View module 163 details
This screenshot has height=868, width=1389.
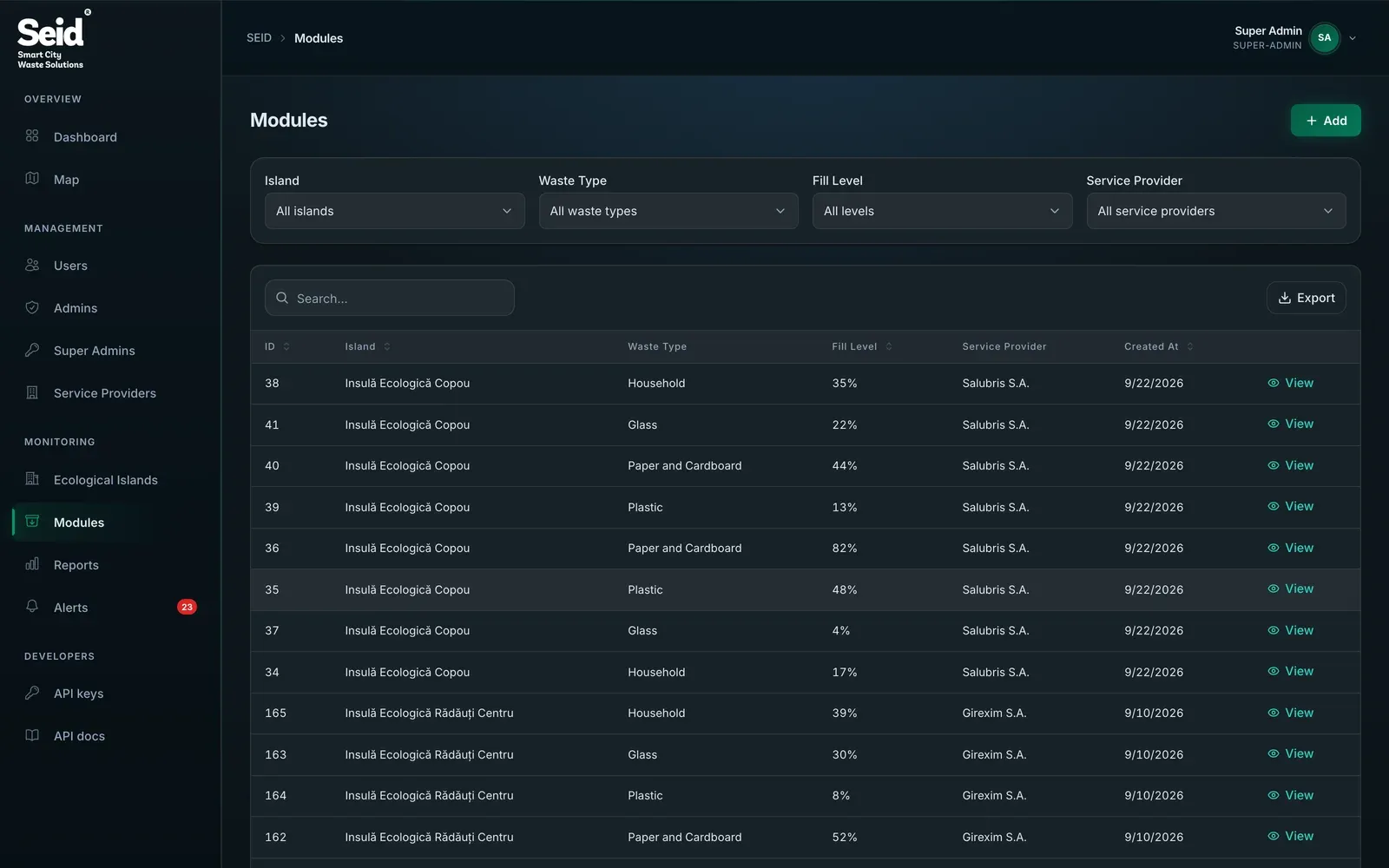point(1291,753)
